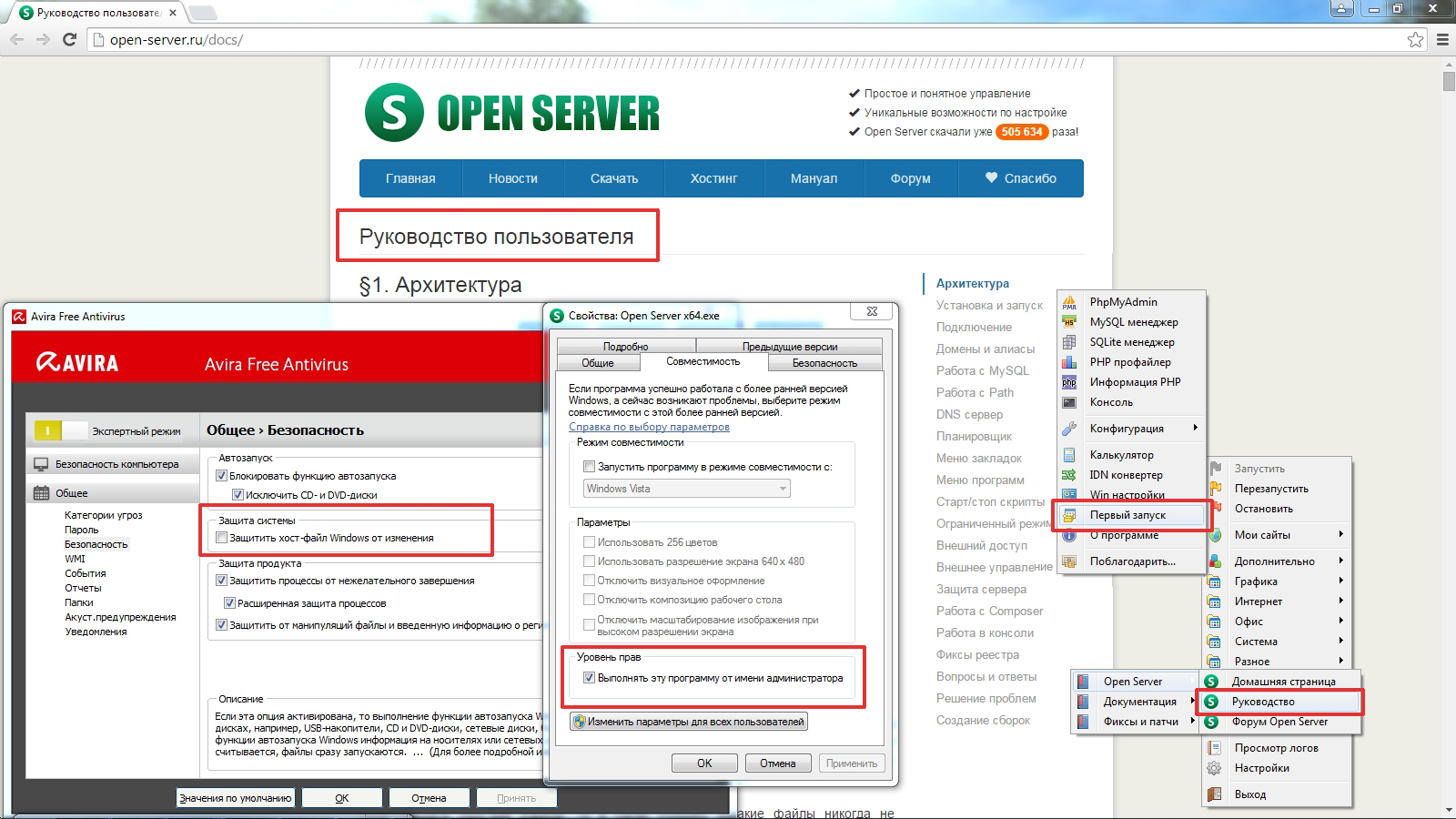Image resolution: width=1456 pixels, height=819 pixels.
Task: Click the Скачать navigation button
Action: point(614,178)
